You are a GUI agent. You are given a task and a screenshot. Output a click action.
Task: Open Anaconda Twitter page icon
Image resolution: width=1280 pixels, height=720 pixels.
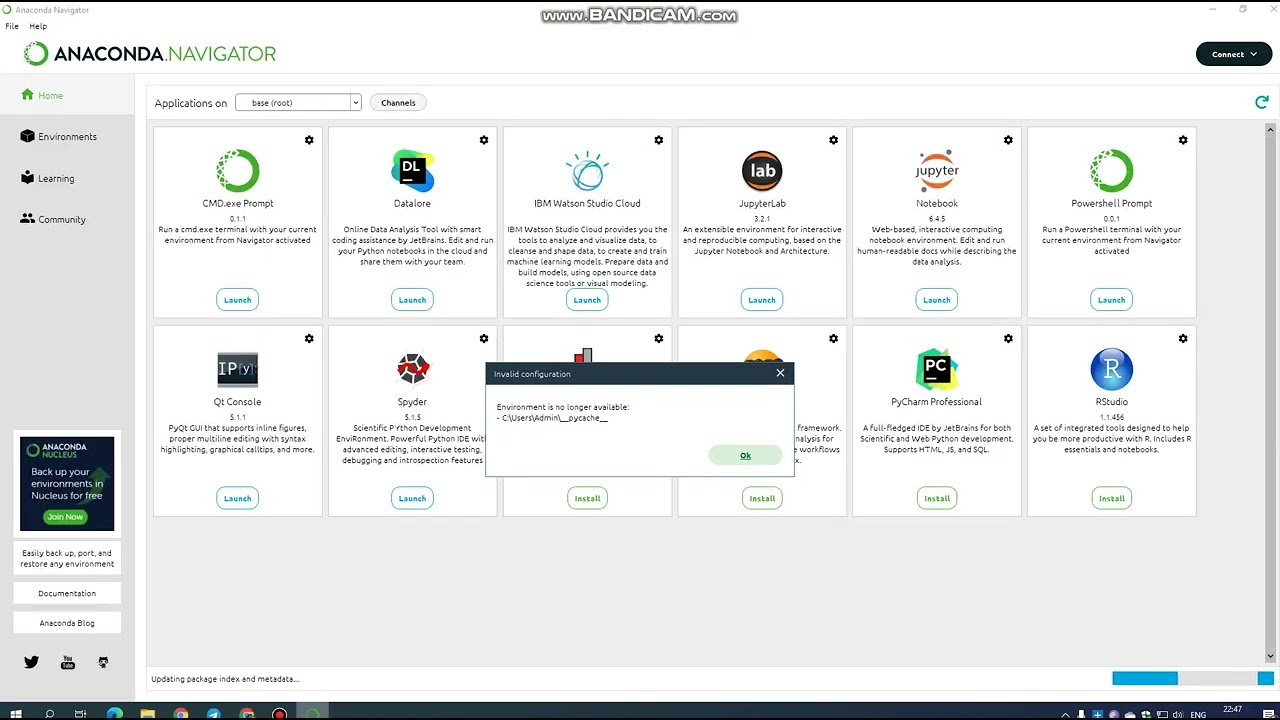(x=31, y=662)
